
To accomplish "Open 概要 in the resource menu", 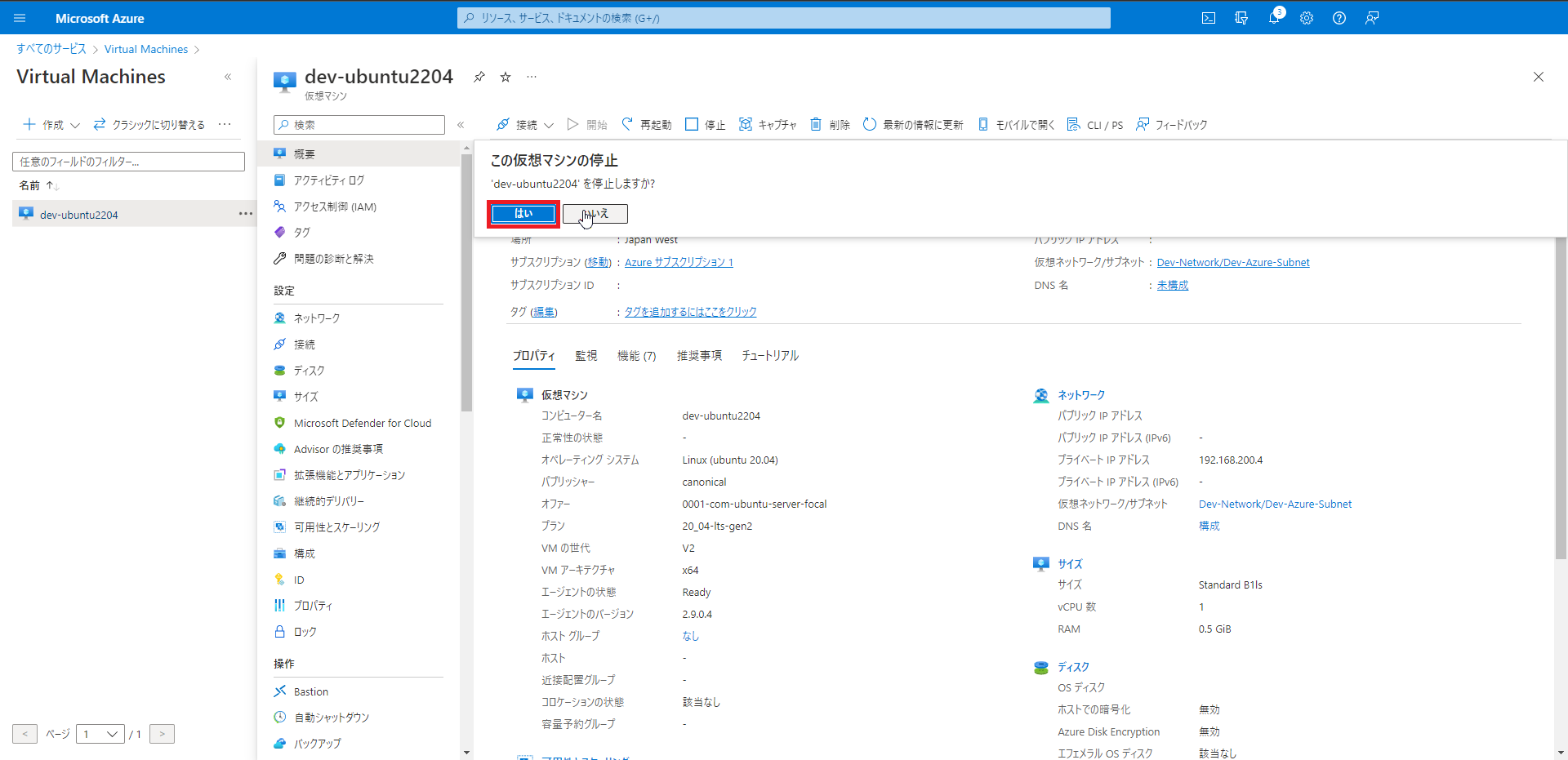I will point(359,153).
